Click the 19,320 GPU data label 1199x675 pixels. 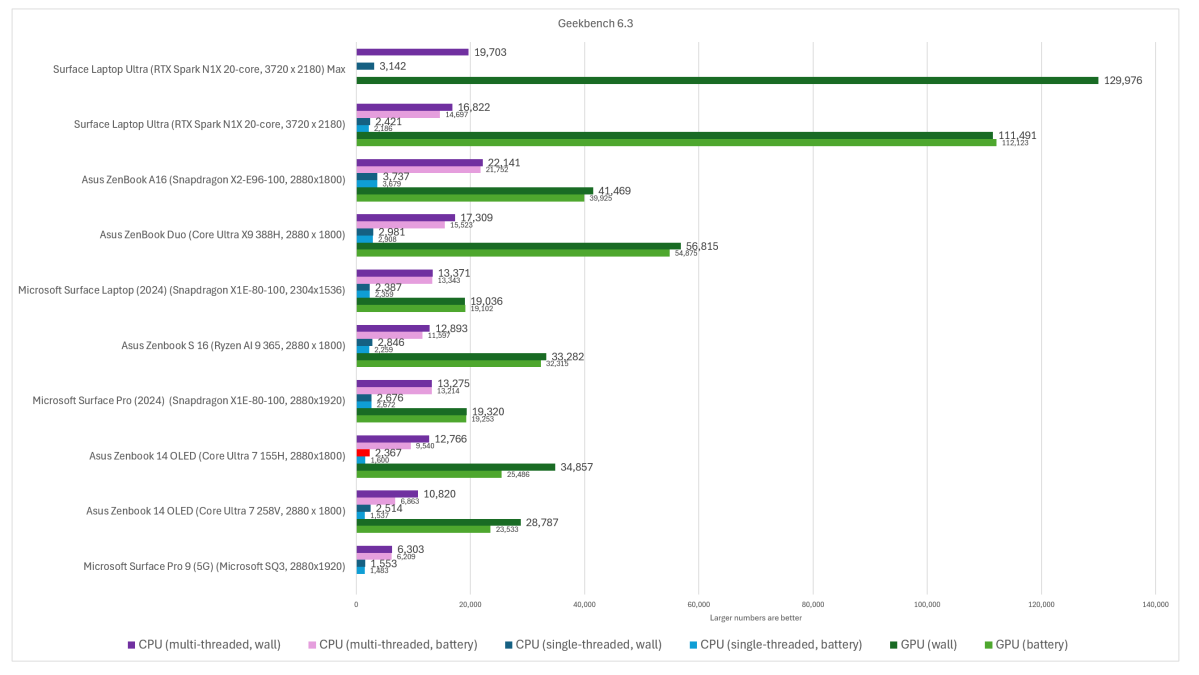pos(488,411)
